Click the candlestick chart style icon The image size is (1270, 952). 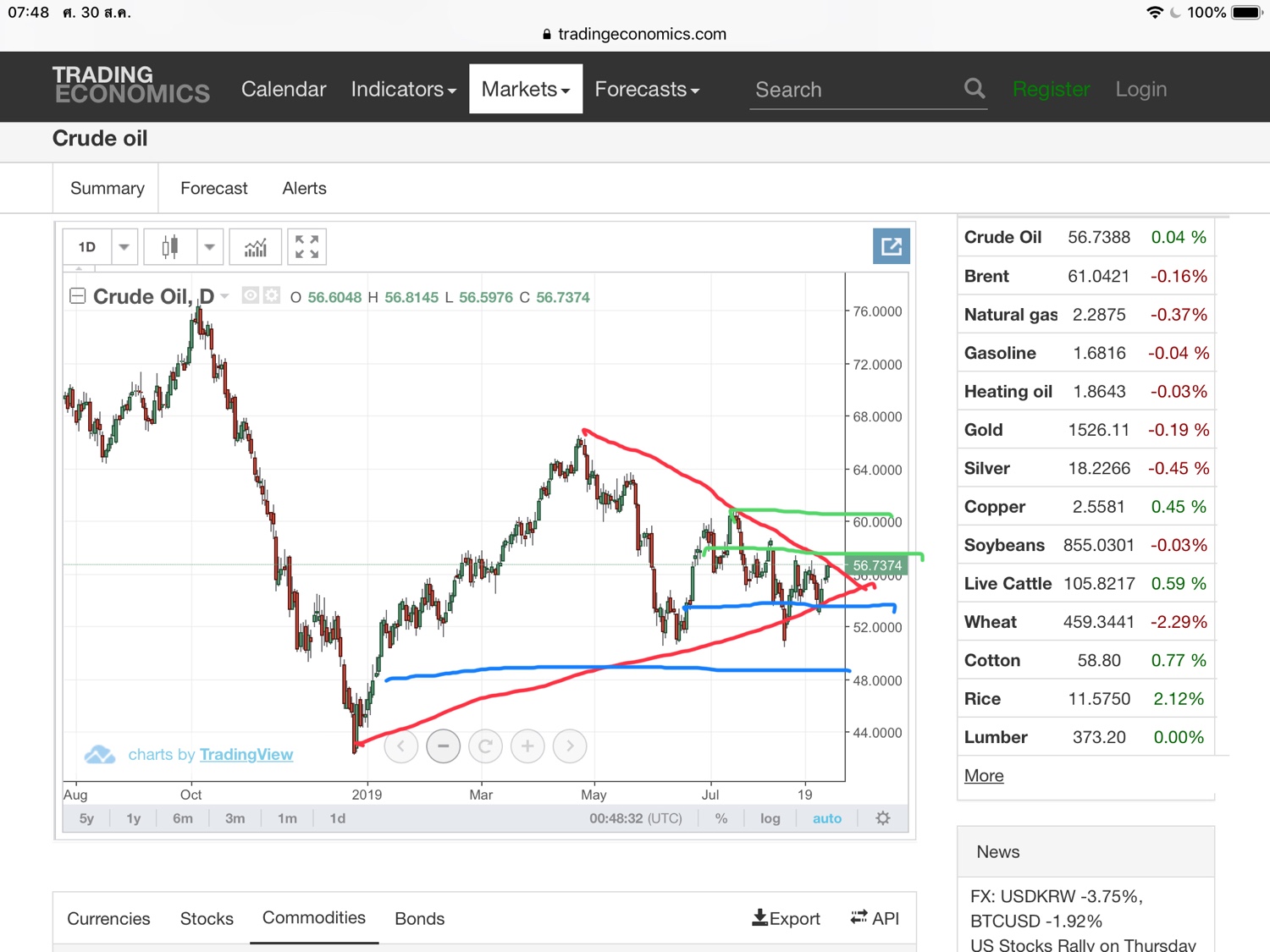(170, 247)
